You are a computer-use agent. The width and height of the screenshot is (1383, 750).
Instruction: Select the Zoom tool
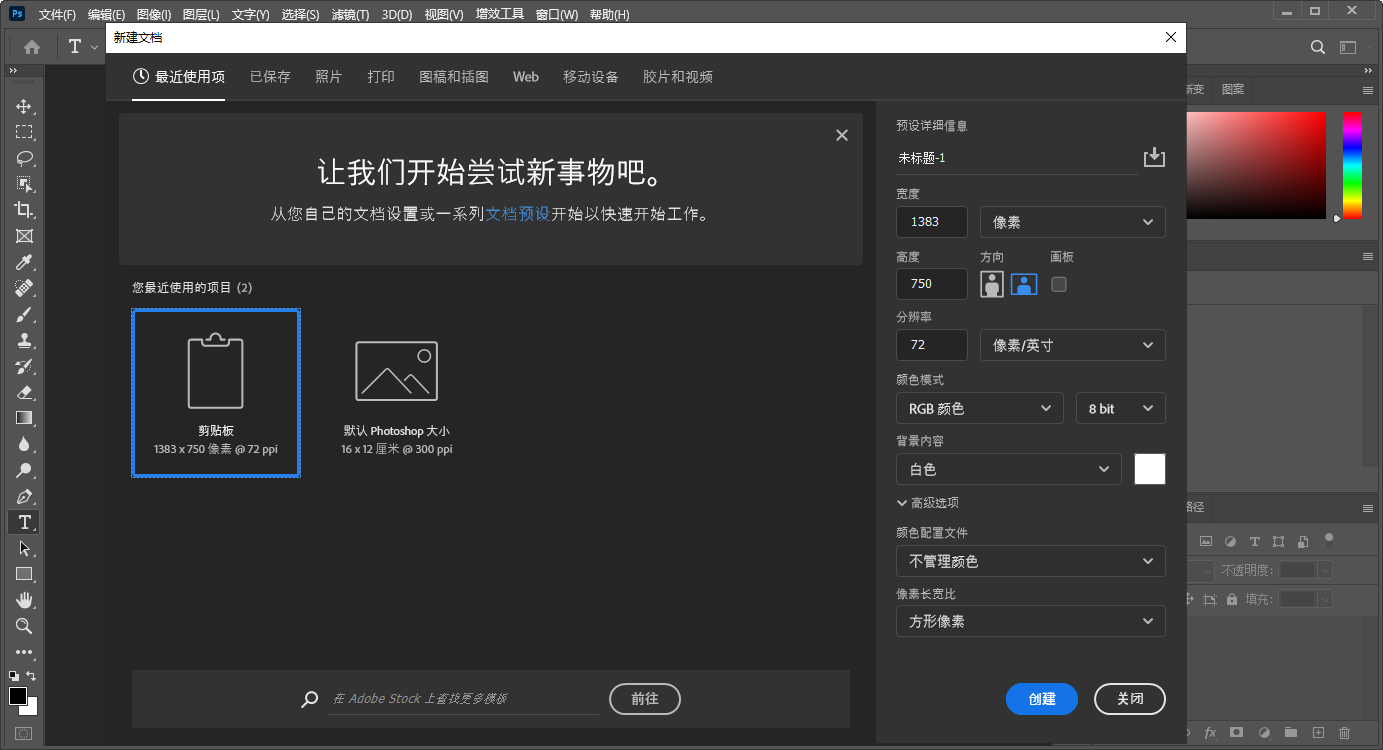(x=24, y=625)
